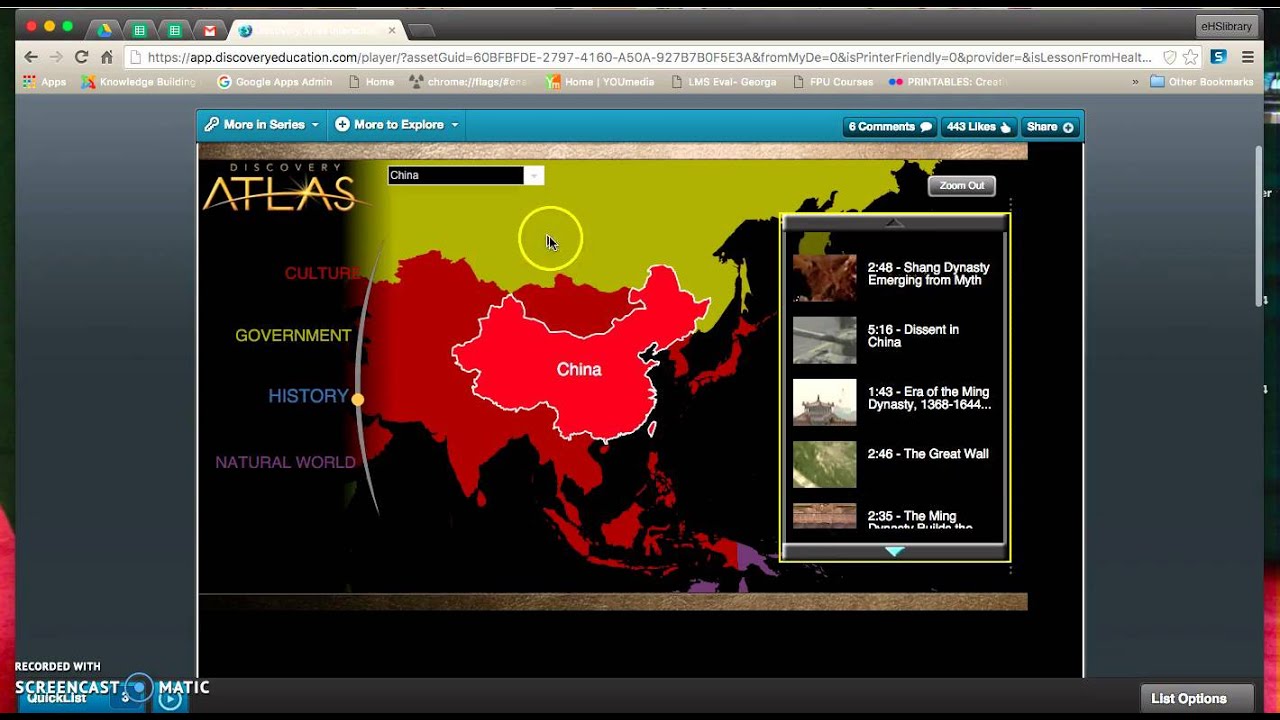The height and width of the screenshot is (720, 1280).
Task: Go back using the browser back arrow
Action: (x=31, y=58)
